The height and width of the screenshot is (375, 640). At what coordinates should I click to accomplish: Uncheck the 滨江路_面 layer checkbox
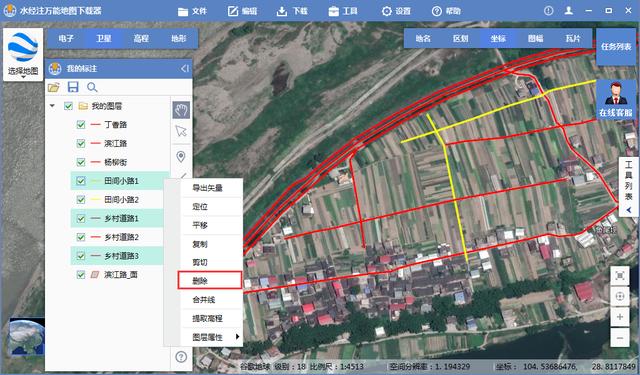[x=81, y=275]
